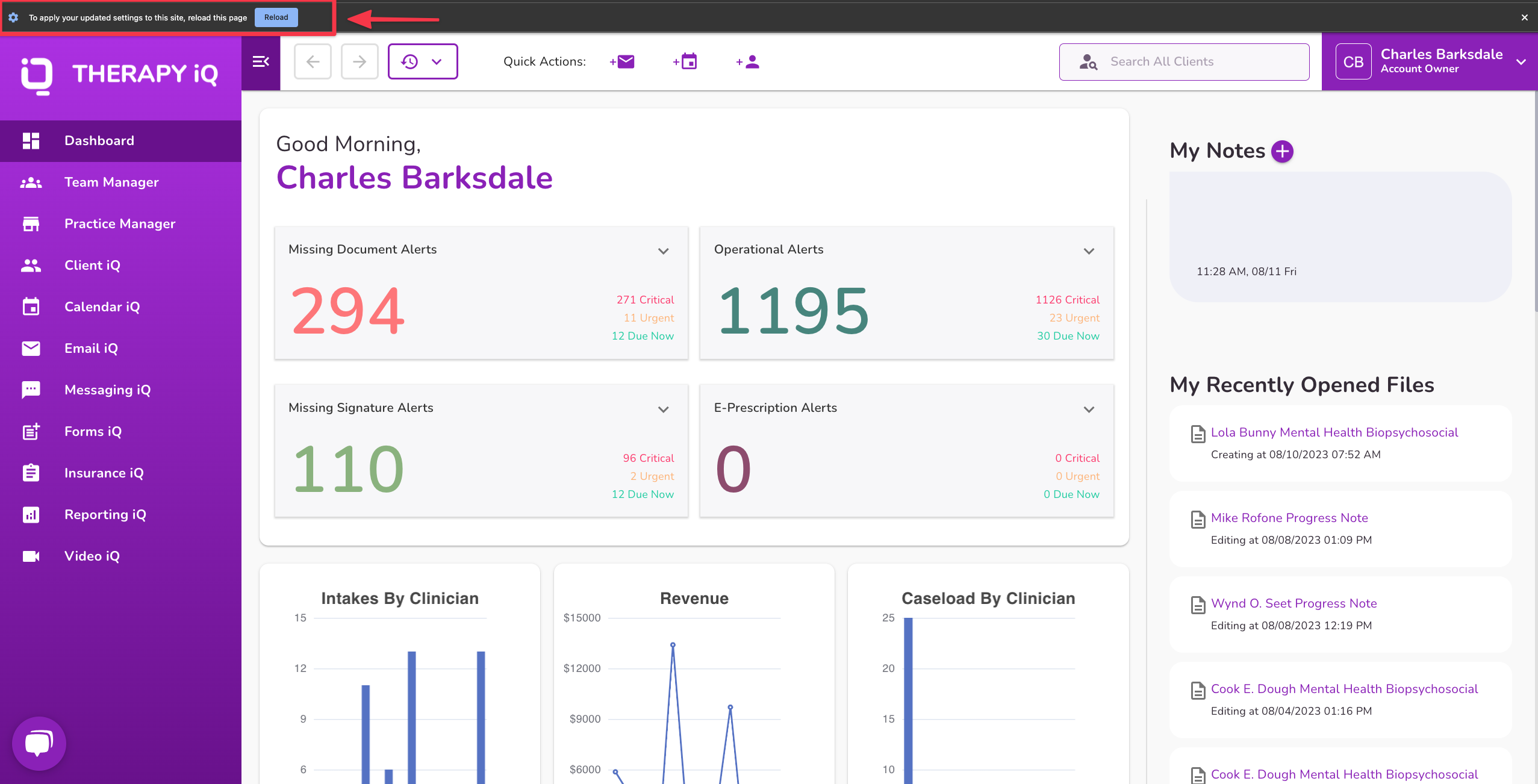Viewport: 1538px width, 784px height.
Task: Open Calendar iQ in the sidebar
Action: 120,307
